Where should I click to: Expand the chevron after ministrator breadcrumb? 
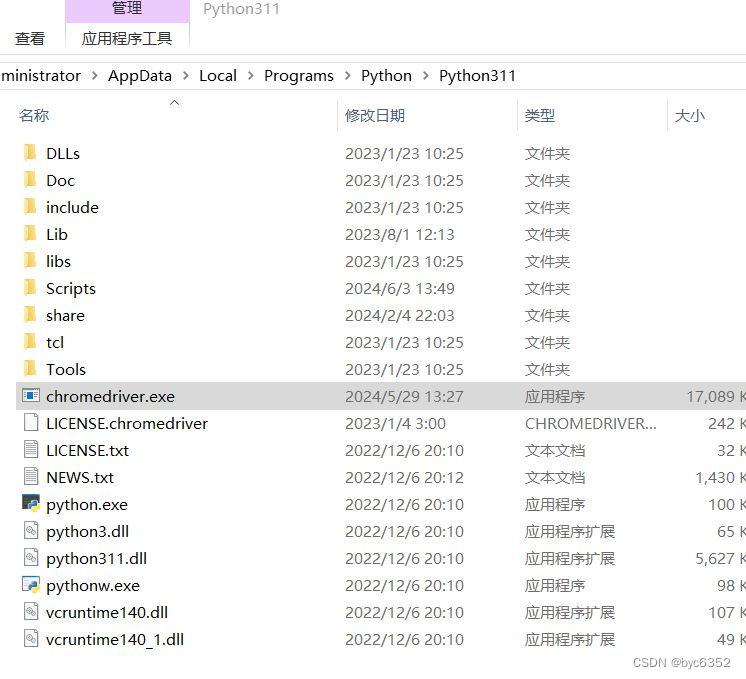click(x=95, y=76)
